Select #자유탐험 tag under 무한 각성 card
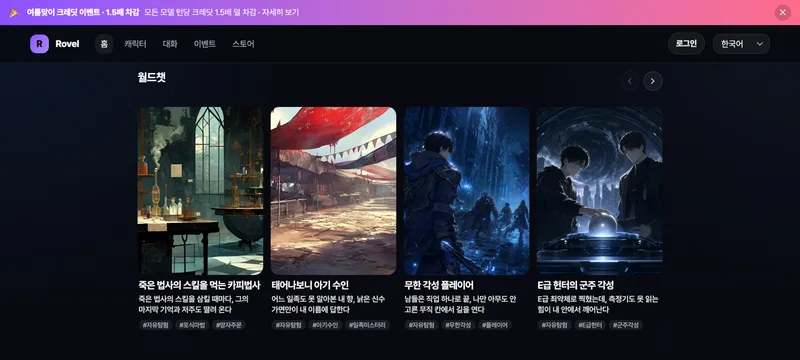The image size is (800, 360). click(421, 325)
